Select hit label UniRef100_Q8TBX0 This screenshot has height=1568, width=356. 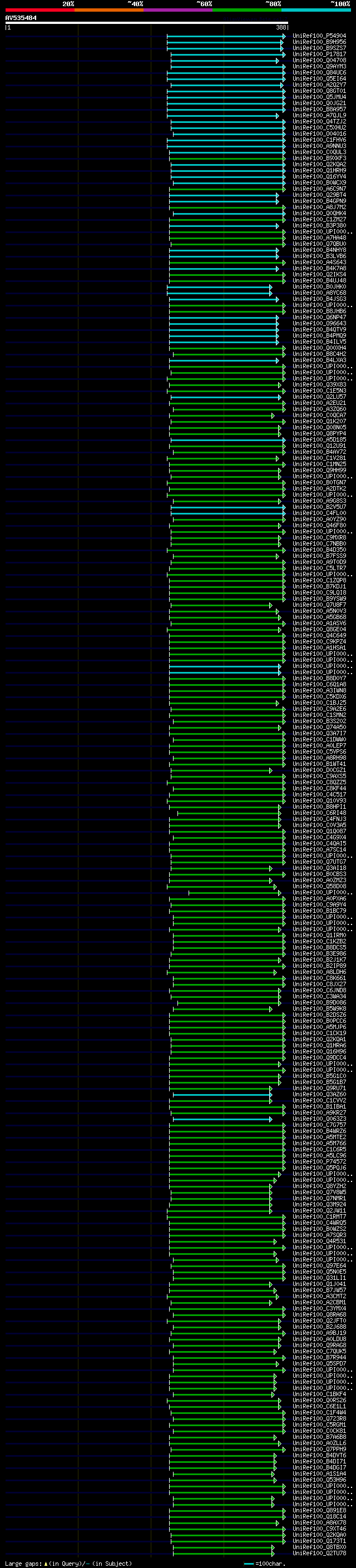(319, 1547)
